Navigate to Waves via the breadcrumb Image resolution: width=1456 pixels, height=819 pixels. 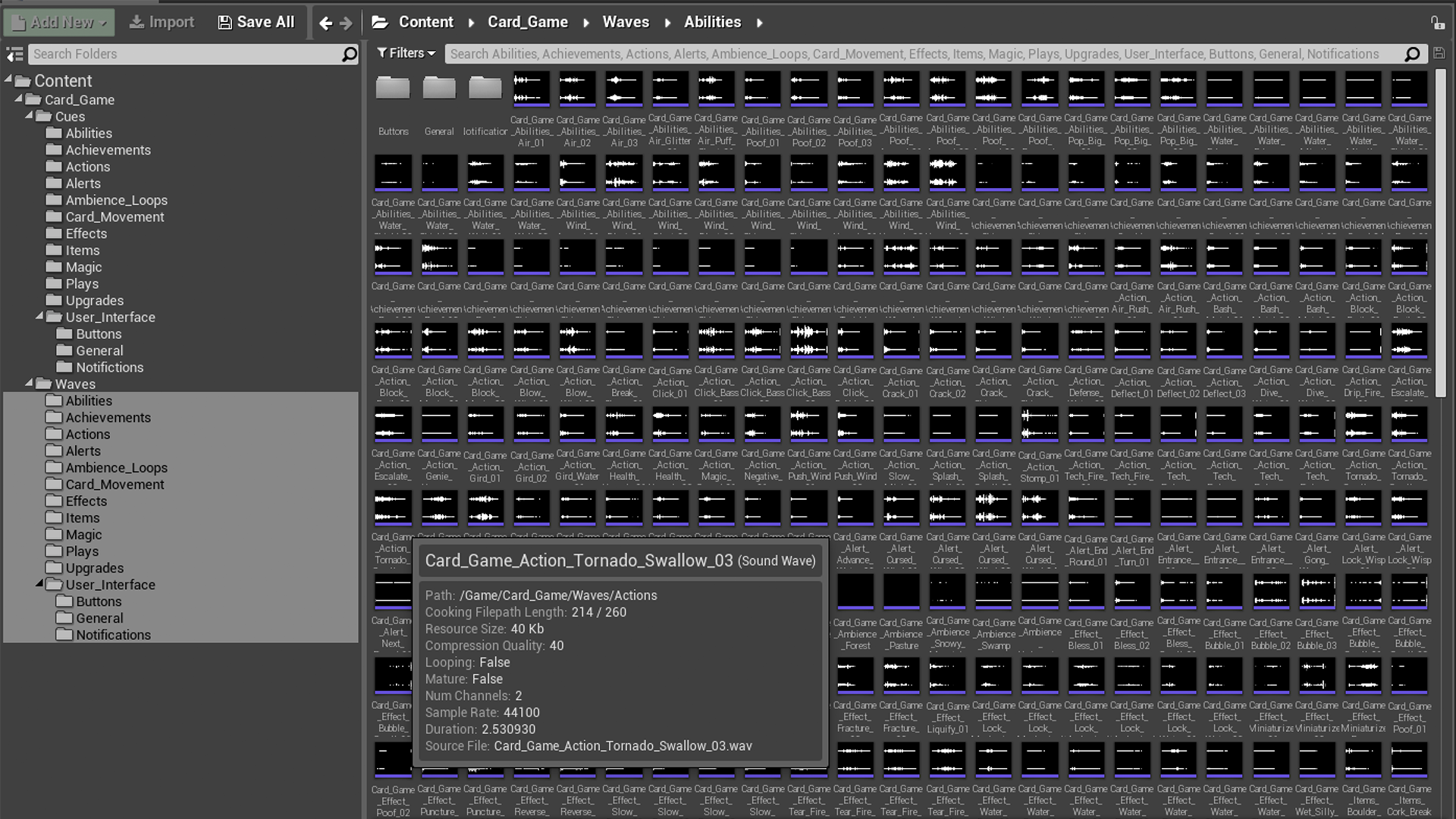[x=626, y=22]
